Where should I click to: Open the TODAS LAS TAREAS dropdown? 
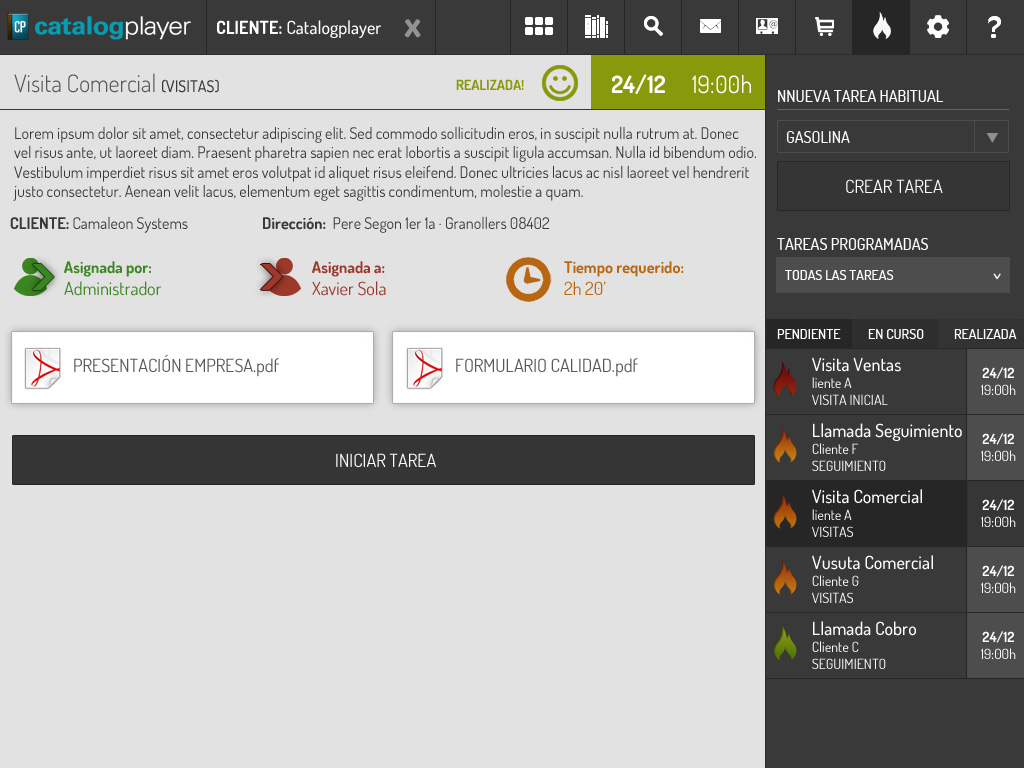click(x=893, y=275)
